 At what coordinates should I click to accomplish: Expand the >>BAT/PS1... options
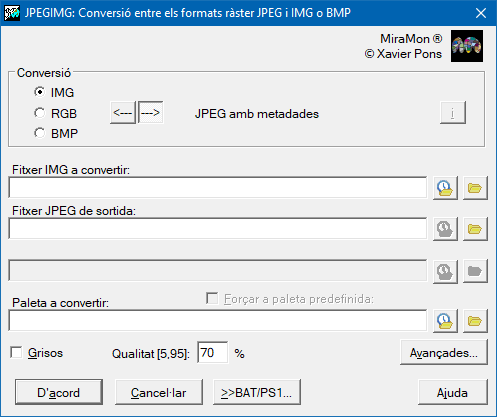pos(257,392)
